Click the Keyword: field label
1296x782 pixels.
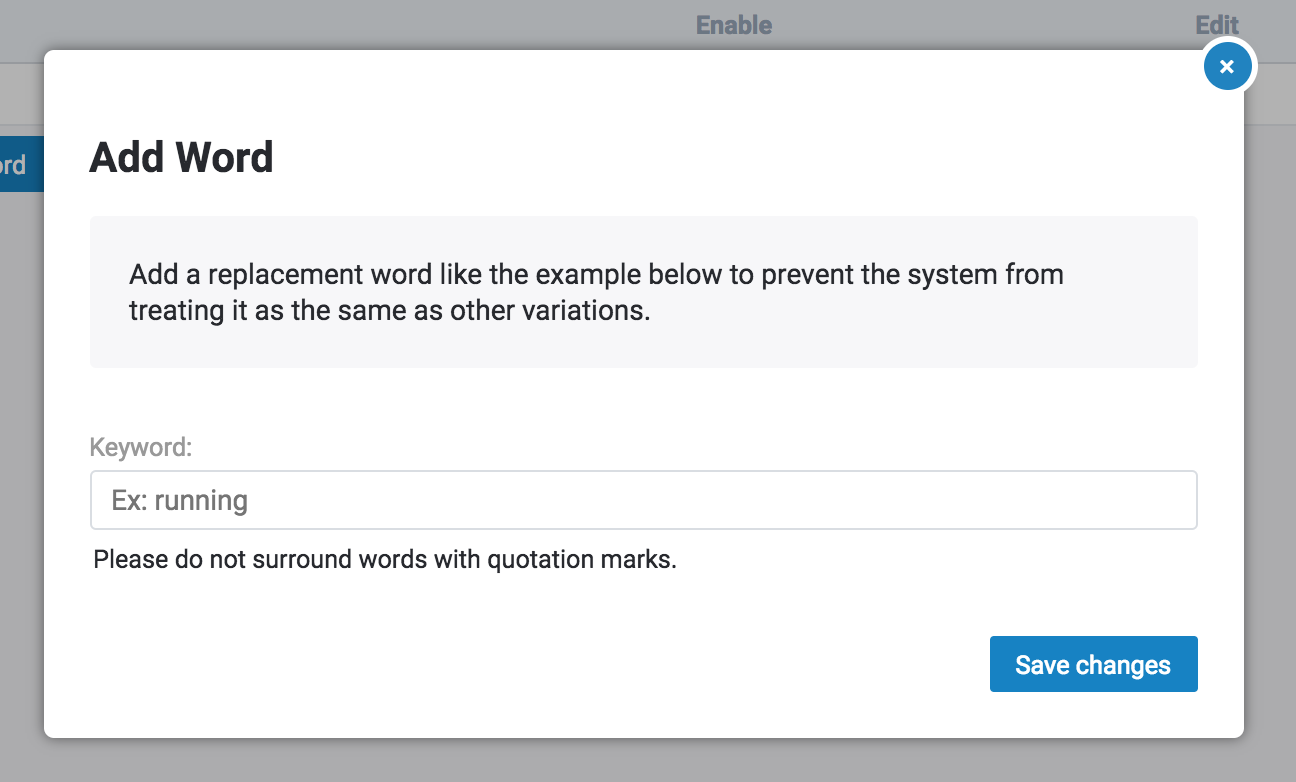[x=140, y=447]
